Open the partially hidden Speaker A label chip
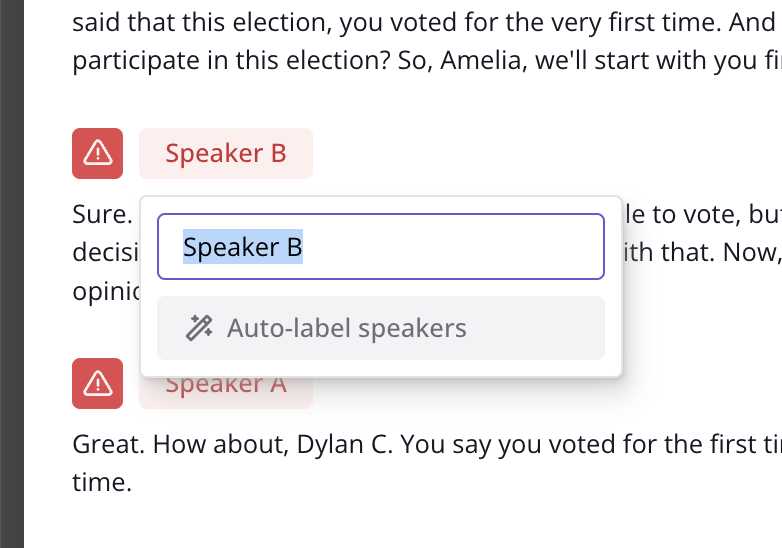The image size is (782, 548). point(226,393)
